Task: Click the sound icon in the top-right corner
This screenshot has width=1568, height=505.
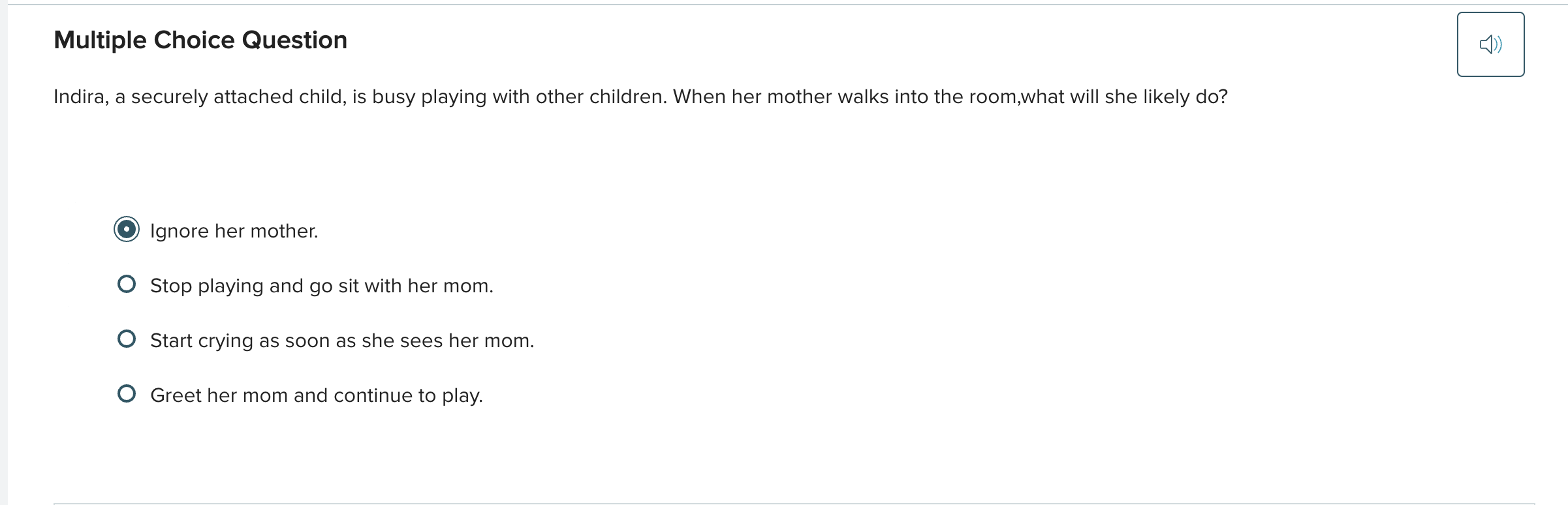Action: 1490,44
